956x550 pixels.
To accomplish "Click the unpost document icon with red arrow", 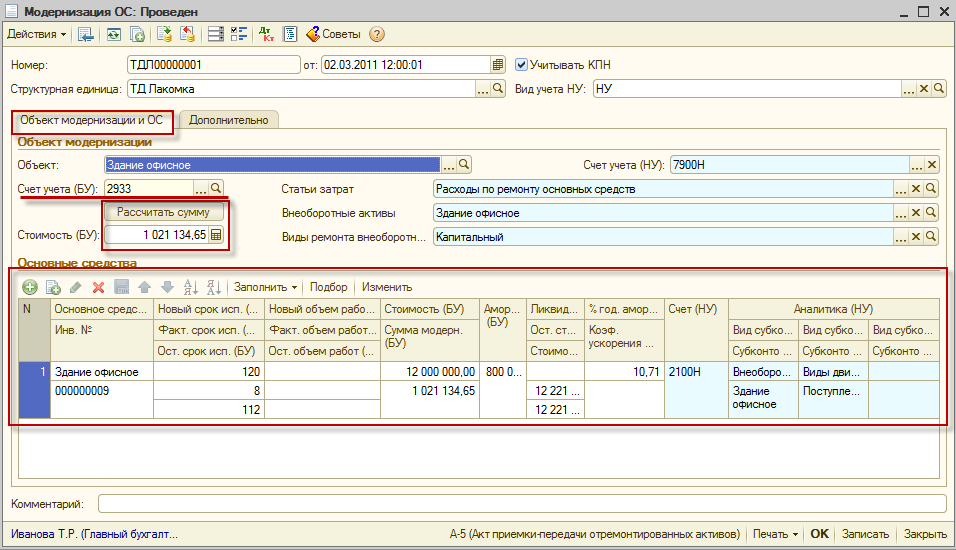I will [x=187, y=35].
